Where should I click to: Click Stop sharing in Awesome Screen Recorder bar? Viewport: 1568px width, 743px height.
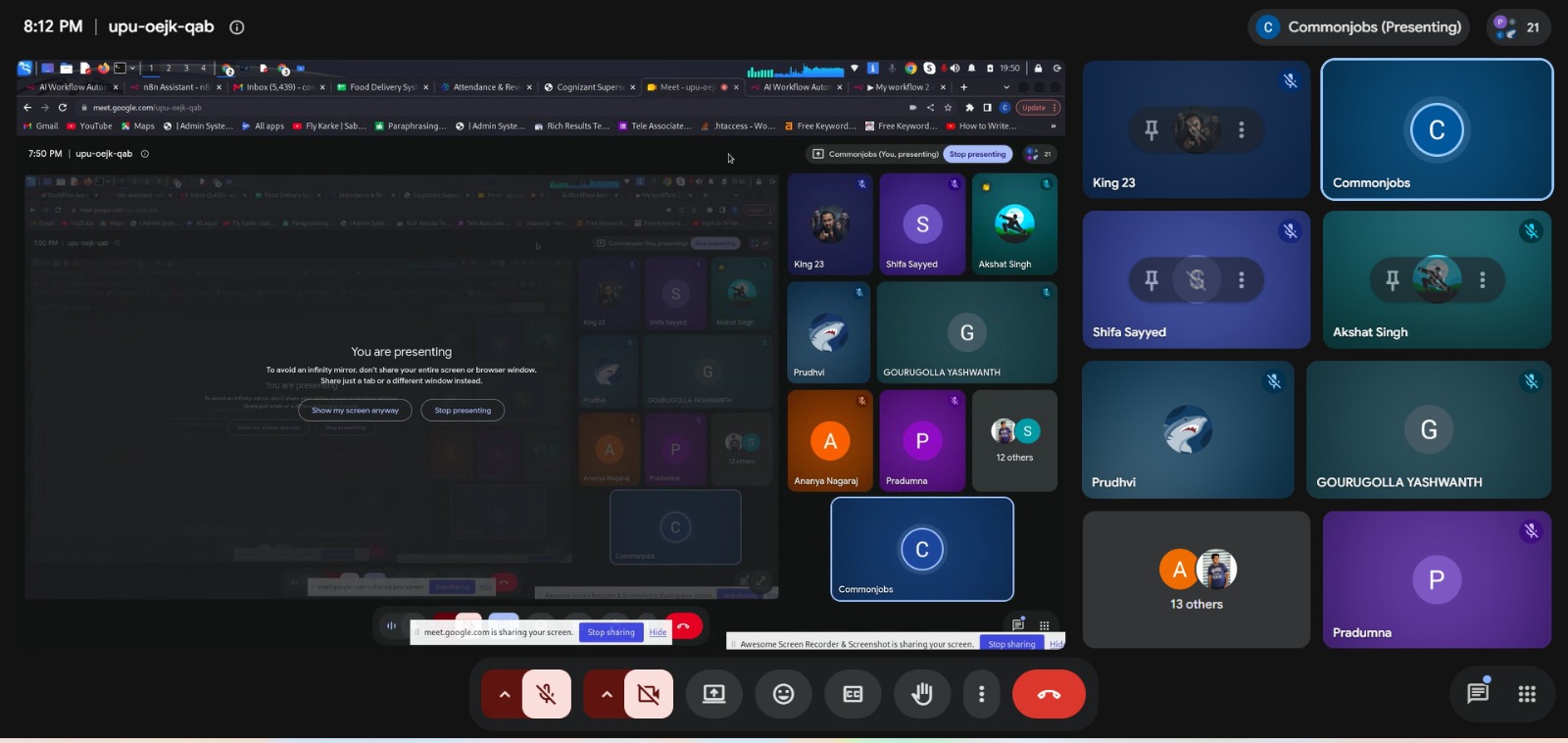coord(1011,644)
